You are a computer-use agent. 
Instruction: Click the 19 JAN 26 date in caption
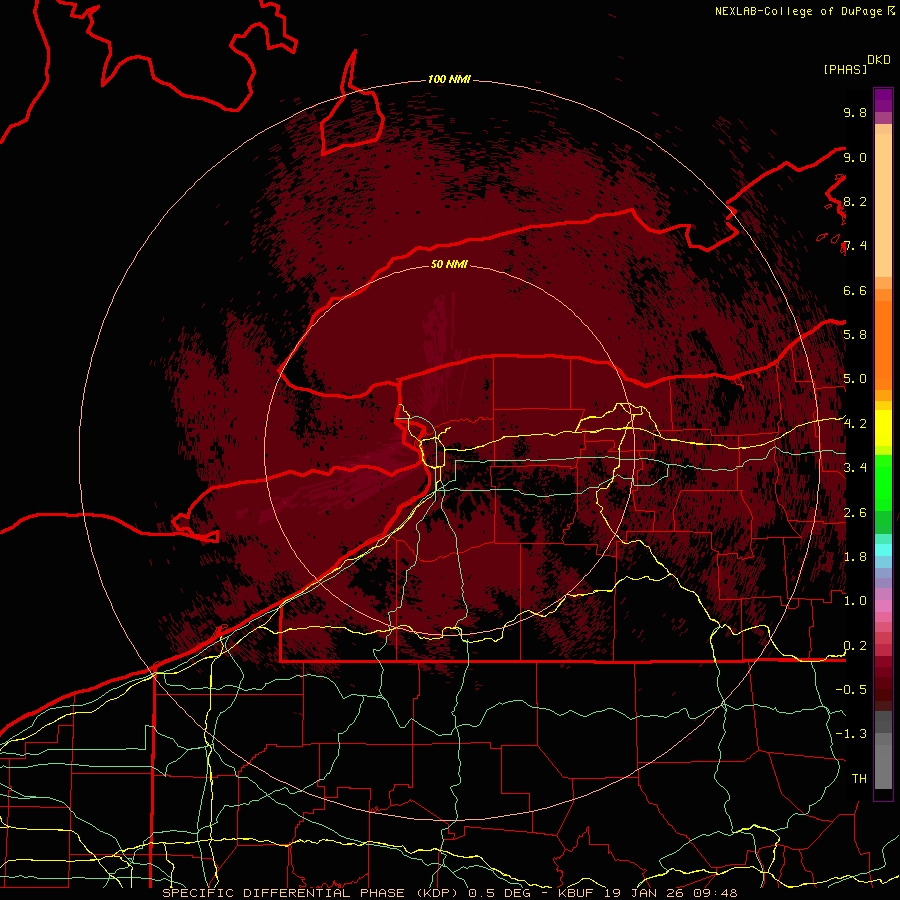pos(647,893)
